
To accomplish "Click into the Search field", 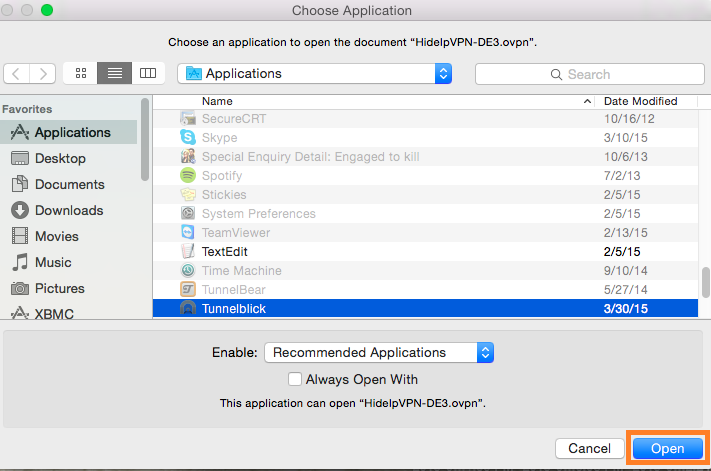I will click(589, 74).
